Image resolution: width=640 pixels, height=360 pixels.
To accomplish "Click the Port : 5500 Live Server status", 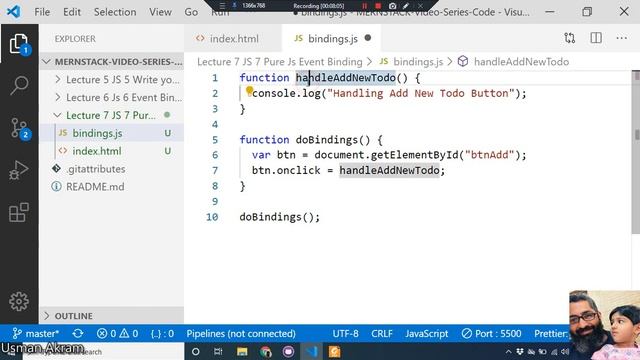I will click(x=491, y=333).
